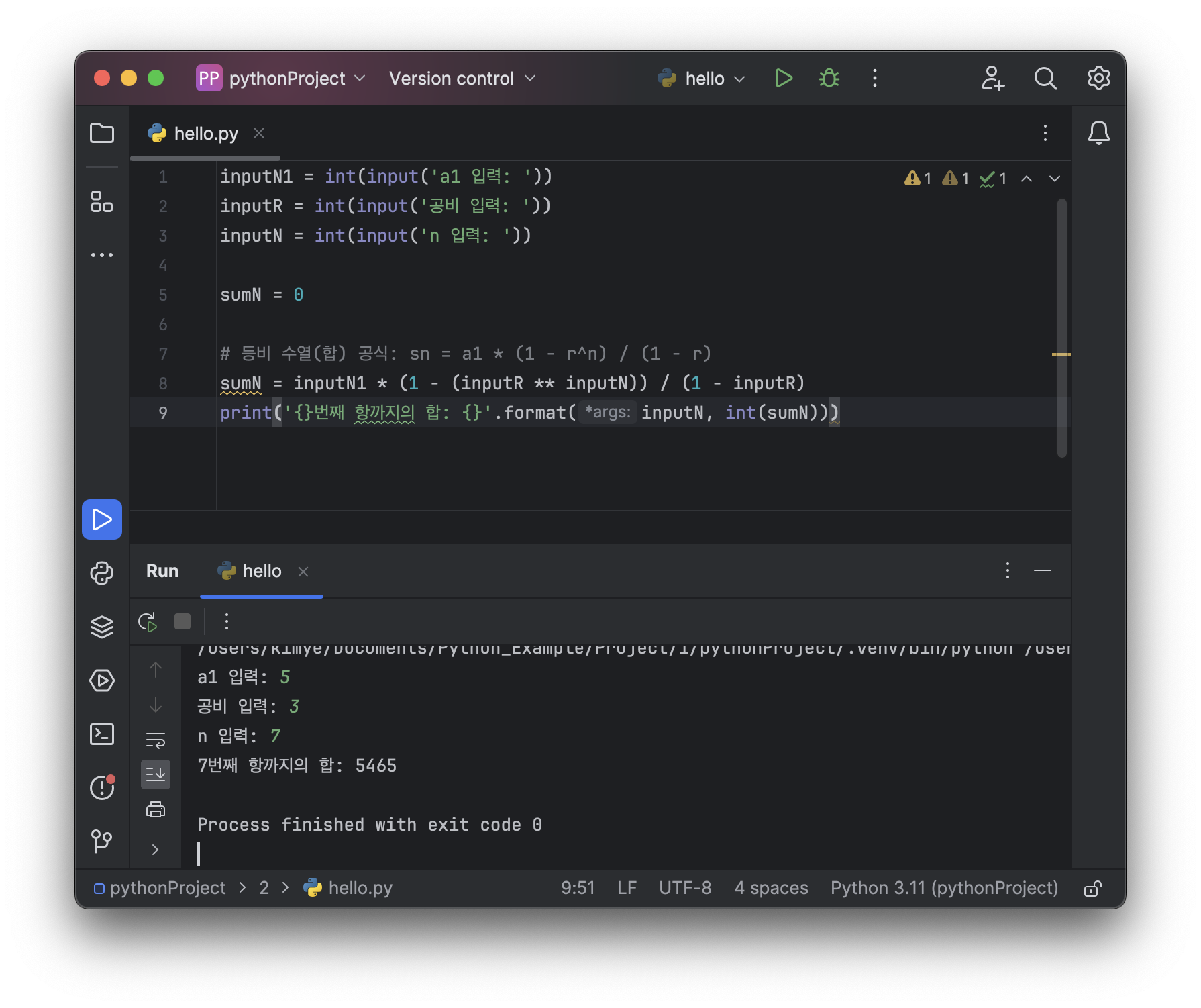This screenshot has width=1201, height=1008.
Task: Click line number 8 in the gutter
Action: tap(163, 383)
